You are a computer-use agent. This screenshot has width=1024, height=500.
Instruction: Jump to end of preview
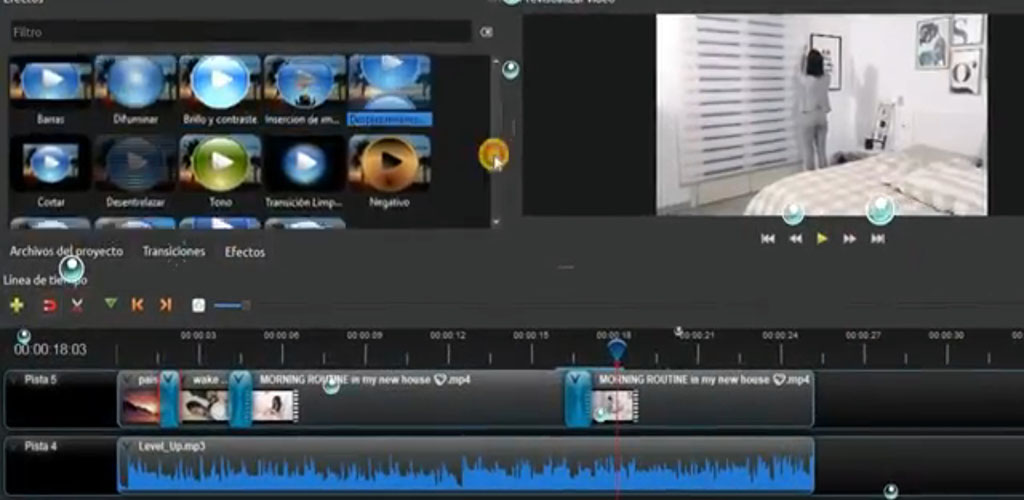coord(878,239)
